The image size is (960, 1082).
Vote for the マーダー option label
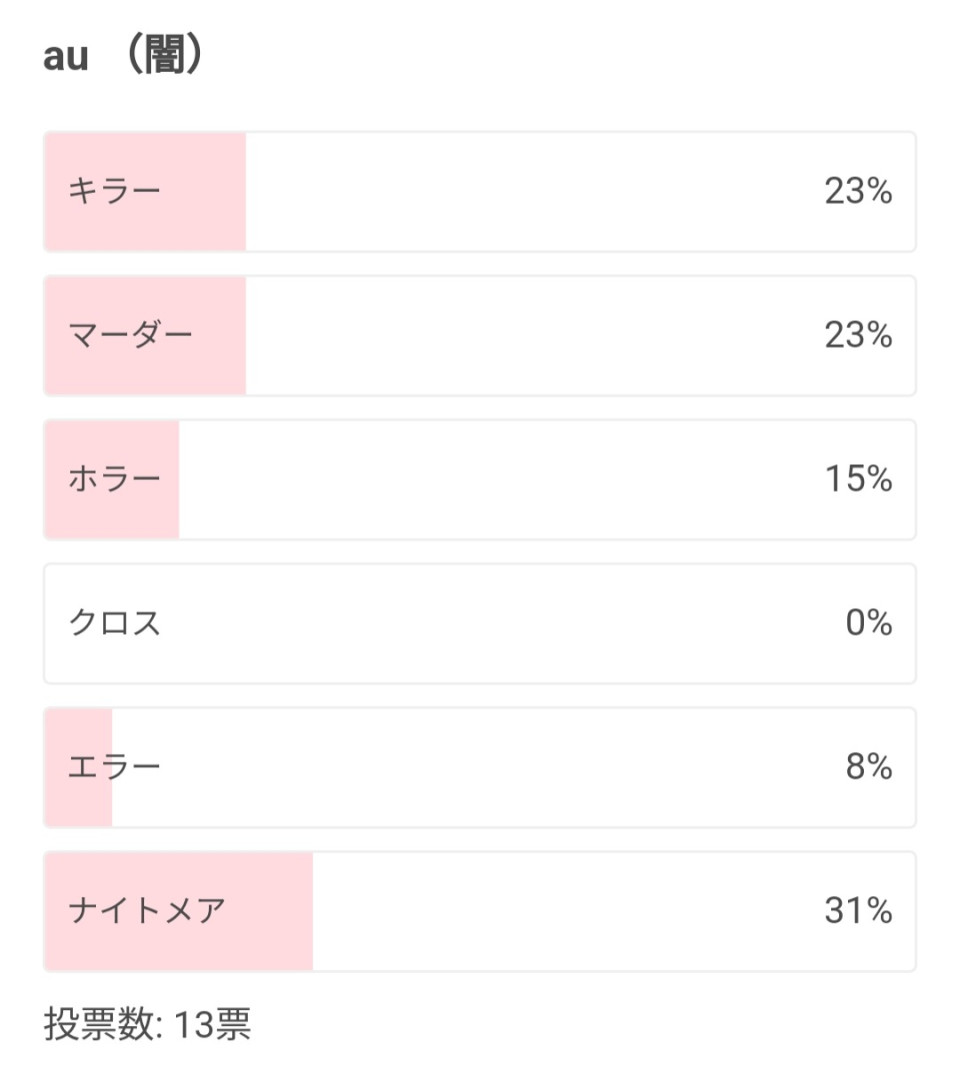(x=130, y=335)
